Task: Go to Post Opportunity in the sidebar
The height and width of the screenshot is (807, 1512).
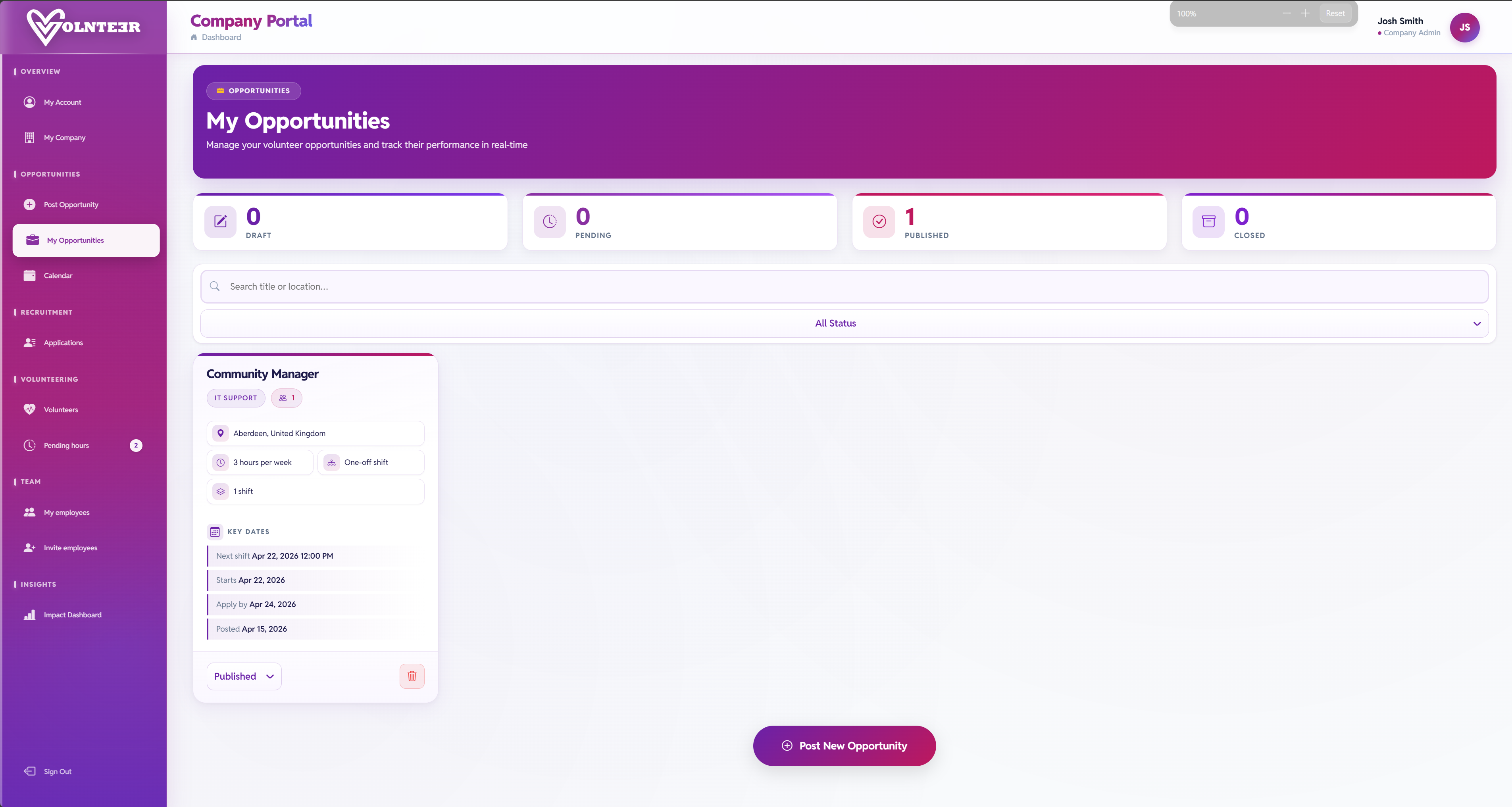Action: tap(86, 205)
